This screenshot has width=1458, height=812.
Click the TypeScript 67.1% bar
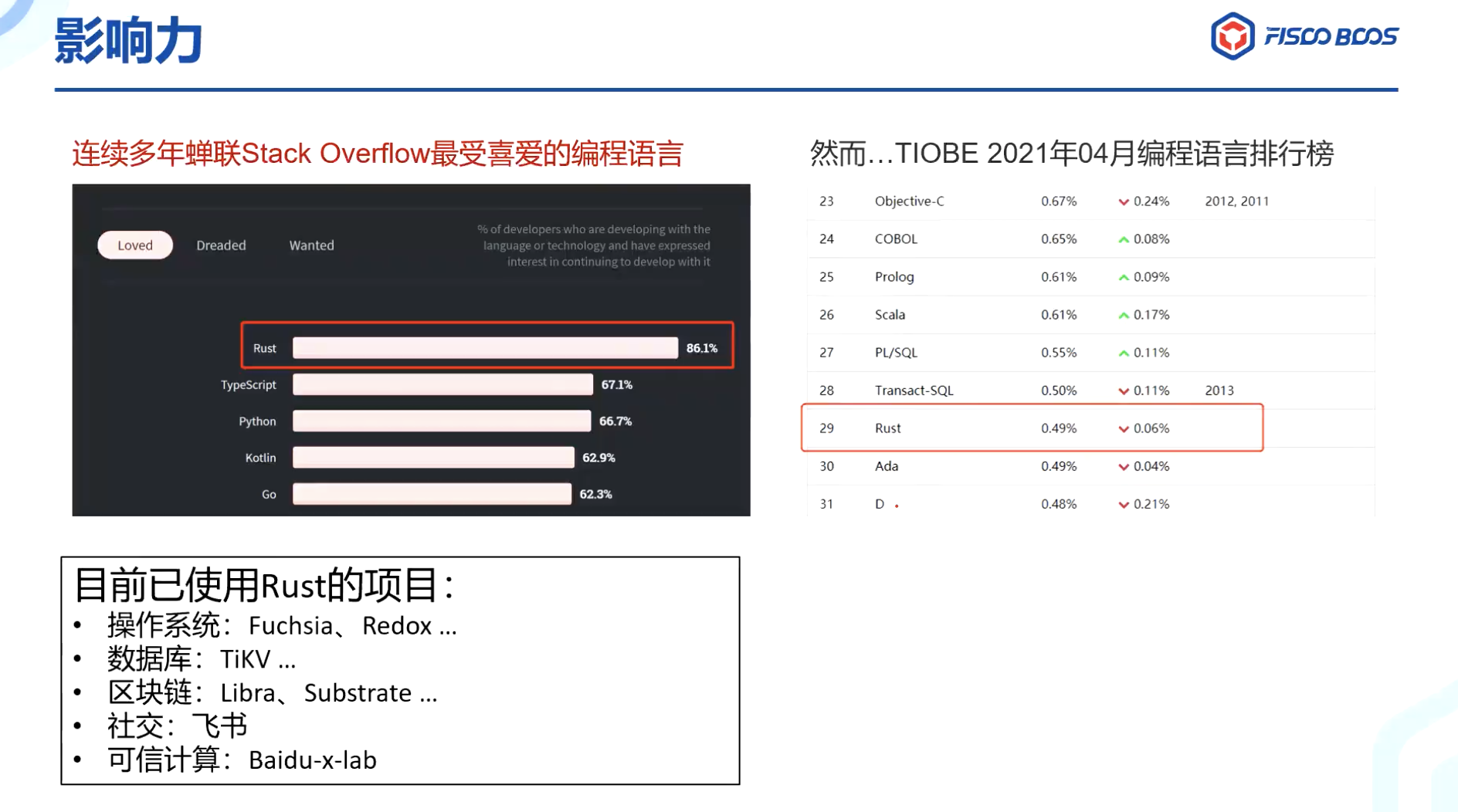tap(442, 384)
